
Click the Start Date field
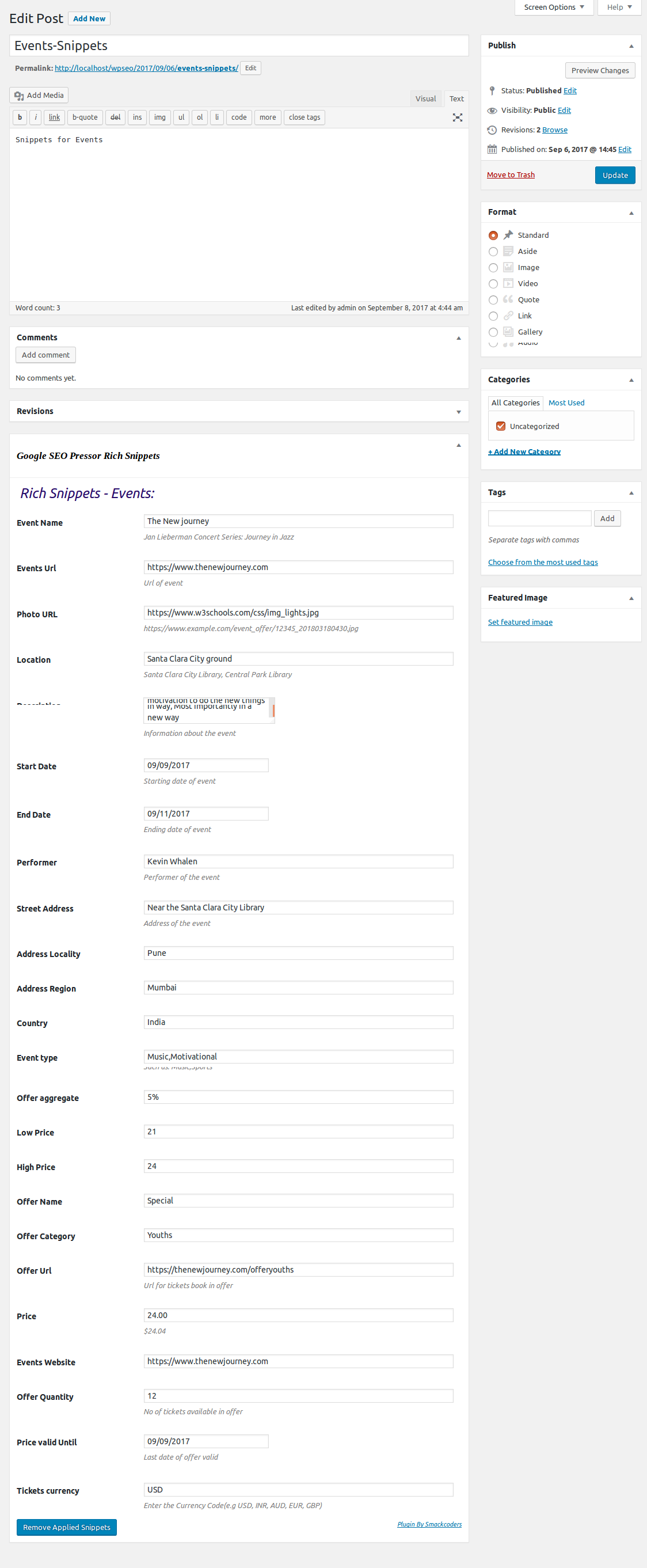pos(205,765)
